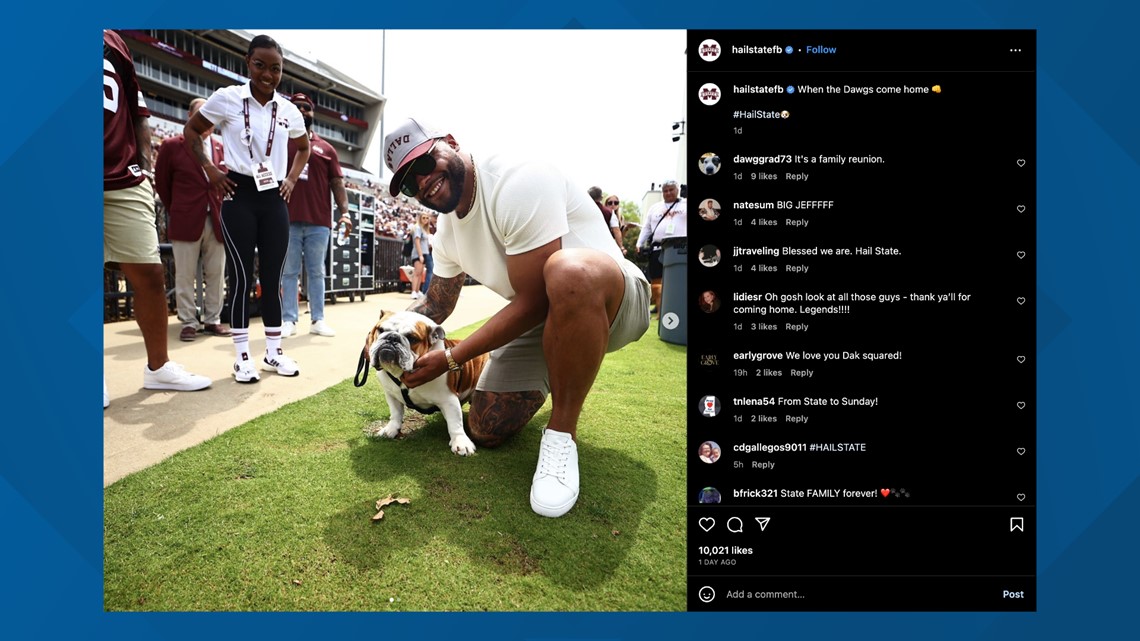Like natesum's BIG JEFFFFF comment
Screen dimensions: 1140x641
pos(1021,209)
